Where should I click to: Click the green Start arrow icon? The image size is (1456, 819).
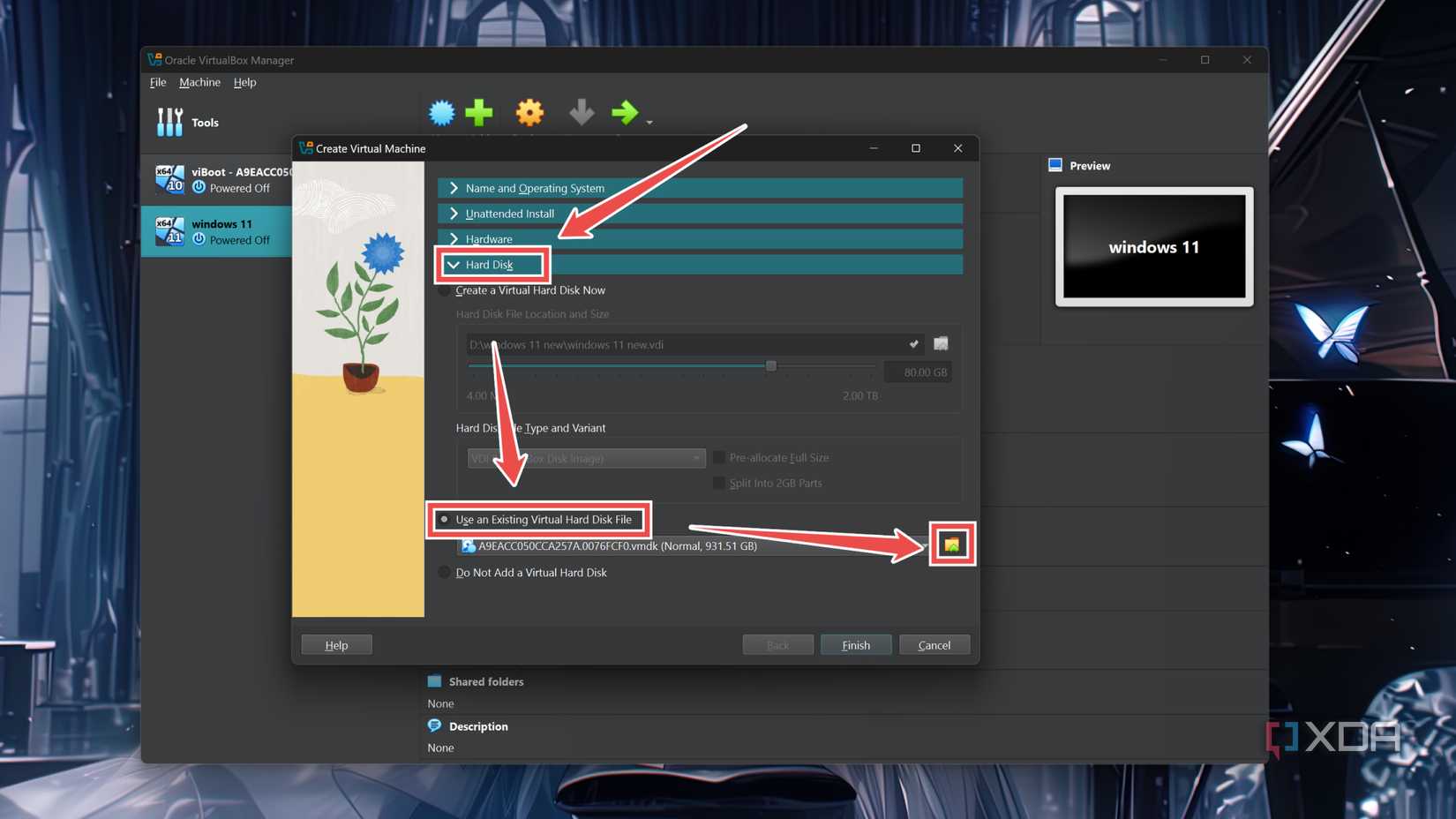(x=625, y=112)
